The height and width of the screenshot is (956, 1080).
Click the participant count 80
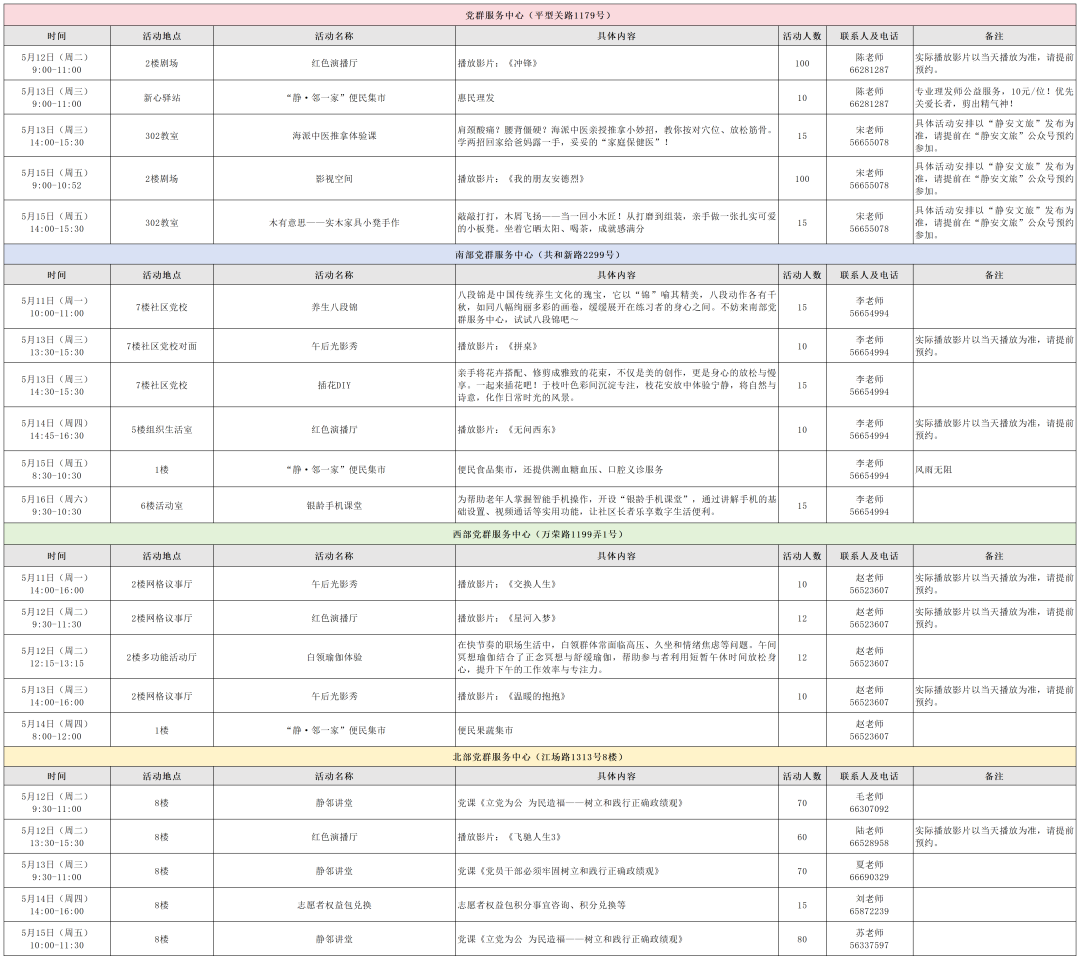point(802,939)
